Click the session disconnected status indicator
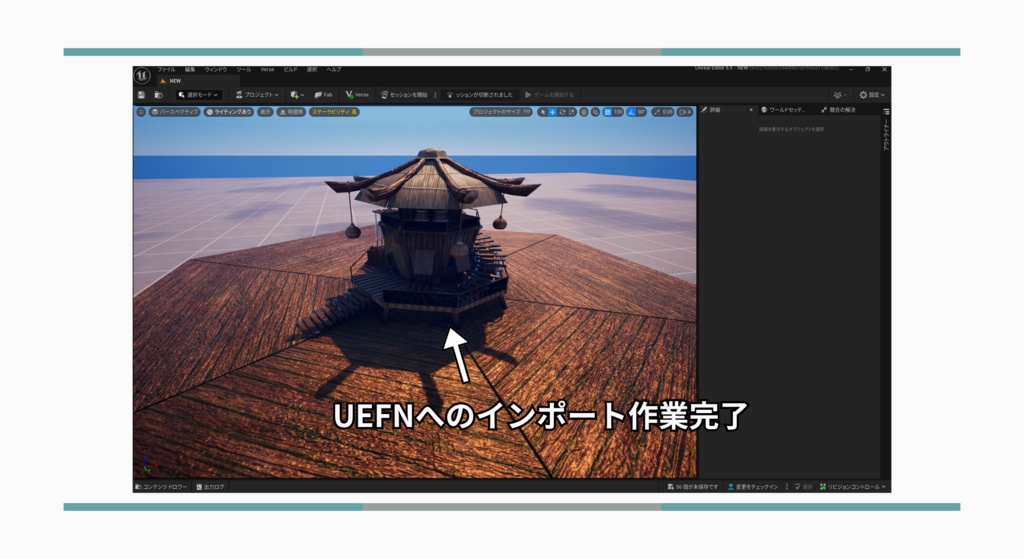This screenshot has width=1024, height=559. (x=480, y=95)
